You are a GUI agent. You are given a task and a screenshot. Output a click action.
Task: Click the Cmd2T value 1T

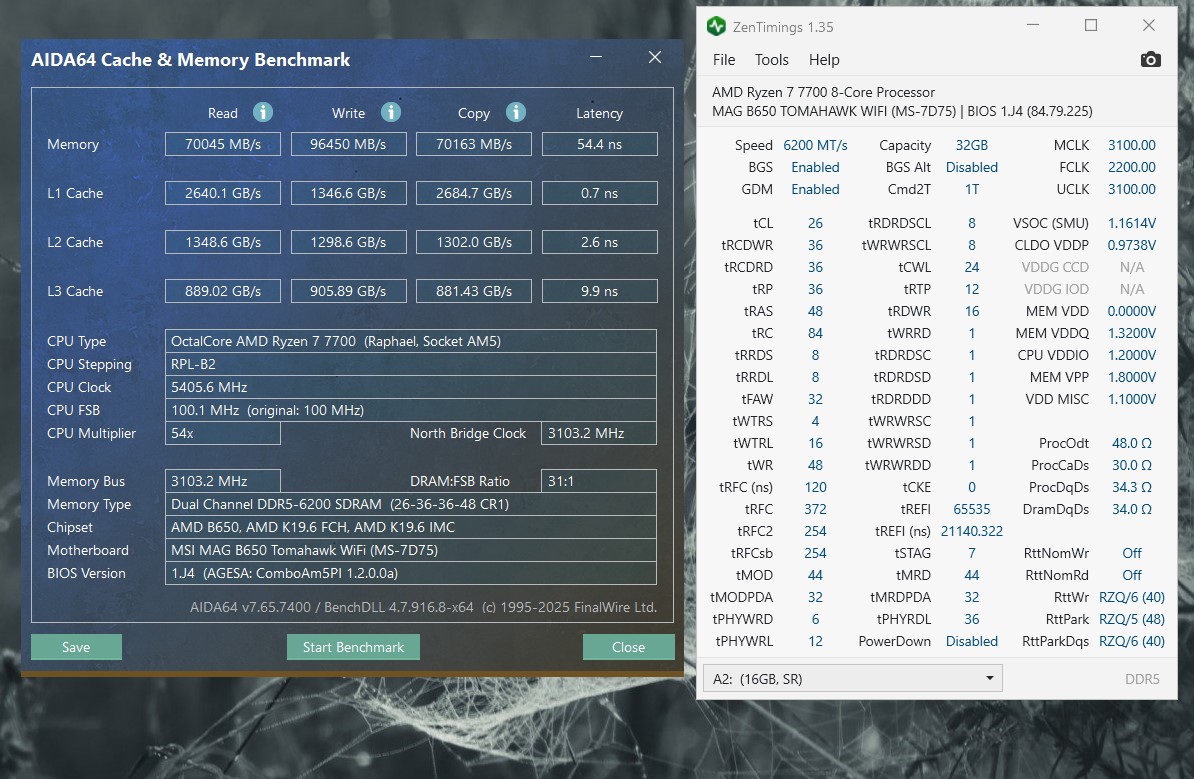coord(972,189)
